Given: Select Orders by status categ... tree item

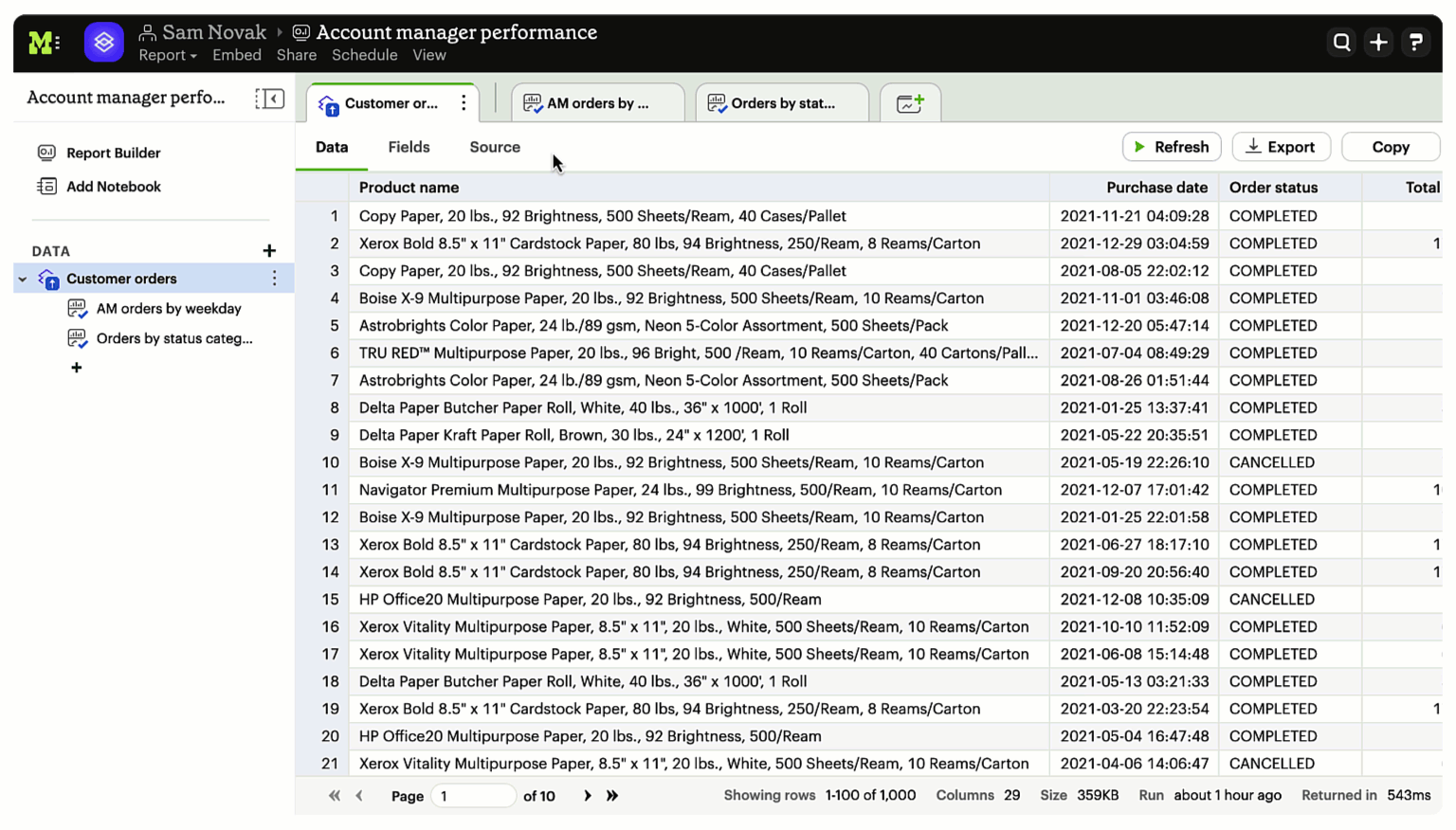Looking at the screenshot, I should 174,339.
